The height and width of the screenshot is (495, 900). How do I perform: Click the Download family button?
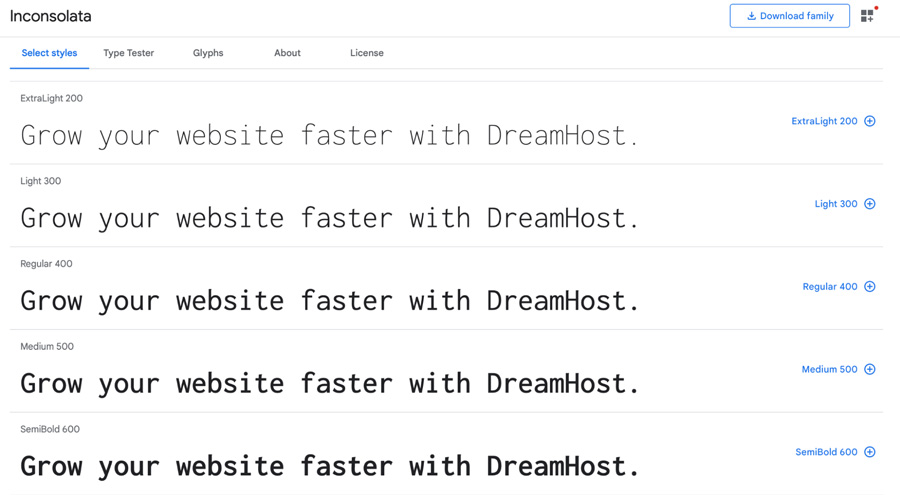tap(789, 16)
